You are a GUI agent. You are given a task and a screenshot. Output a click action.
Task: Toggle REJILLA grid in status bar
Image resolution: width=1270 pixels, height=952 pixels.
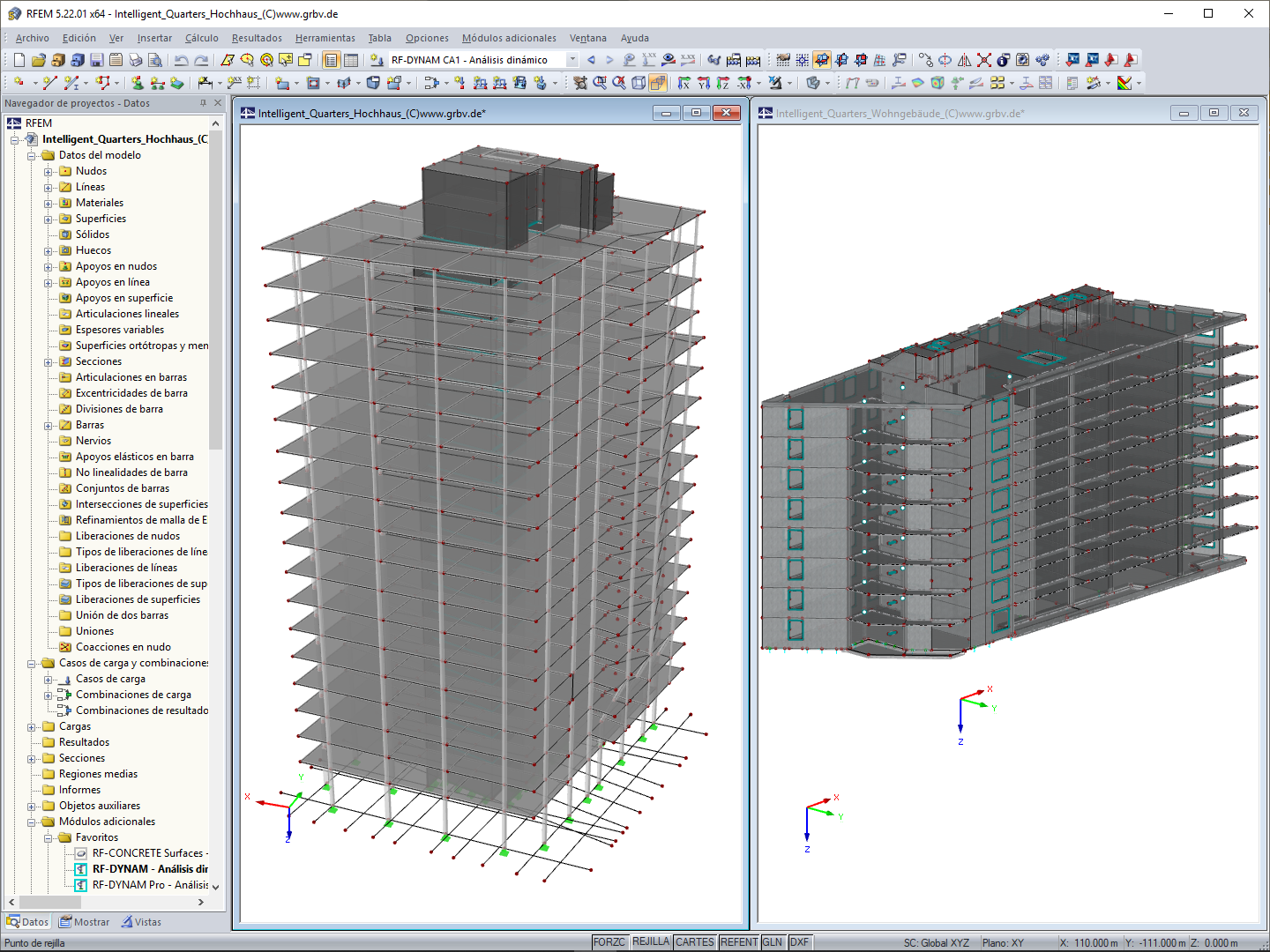pos(651,942)
